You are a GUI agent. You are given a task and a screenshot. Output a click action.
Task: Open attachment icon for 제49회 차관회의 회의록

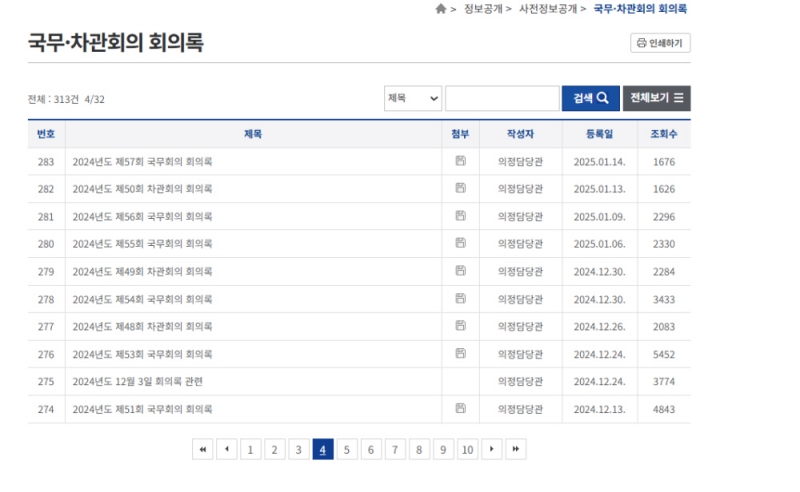[460, 270]
